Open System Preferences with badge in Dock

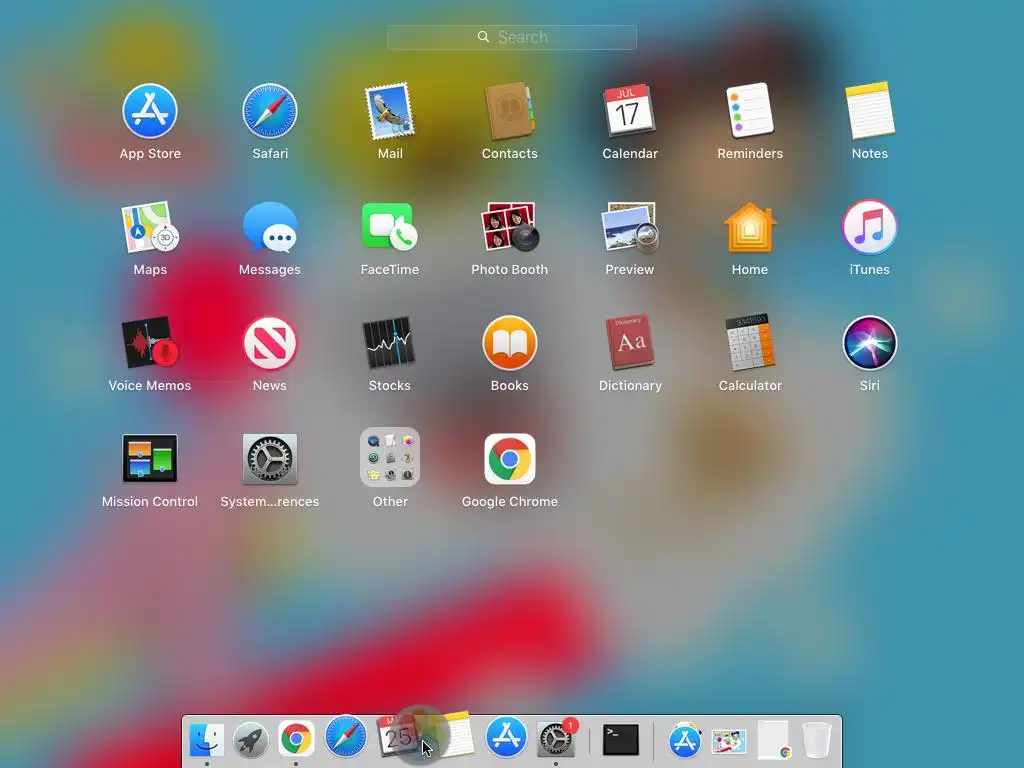point(556,739)
